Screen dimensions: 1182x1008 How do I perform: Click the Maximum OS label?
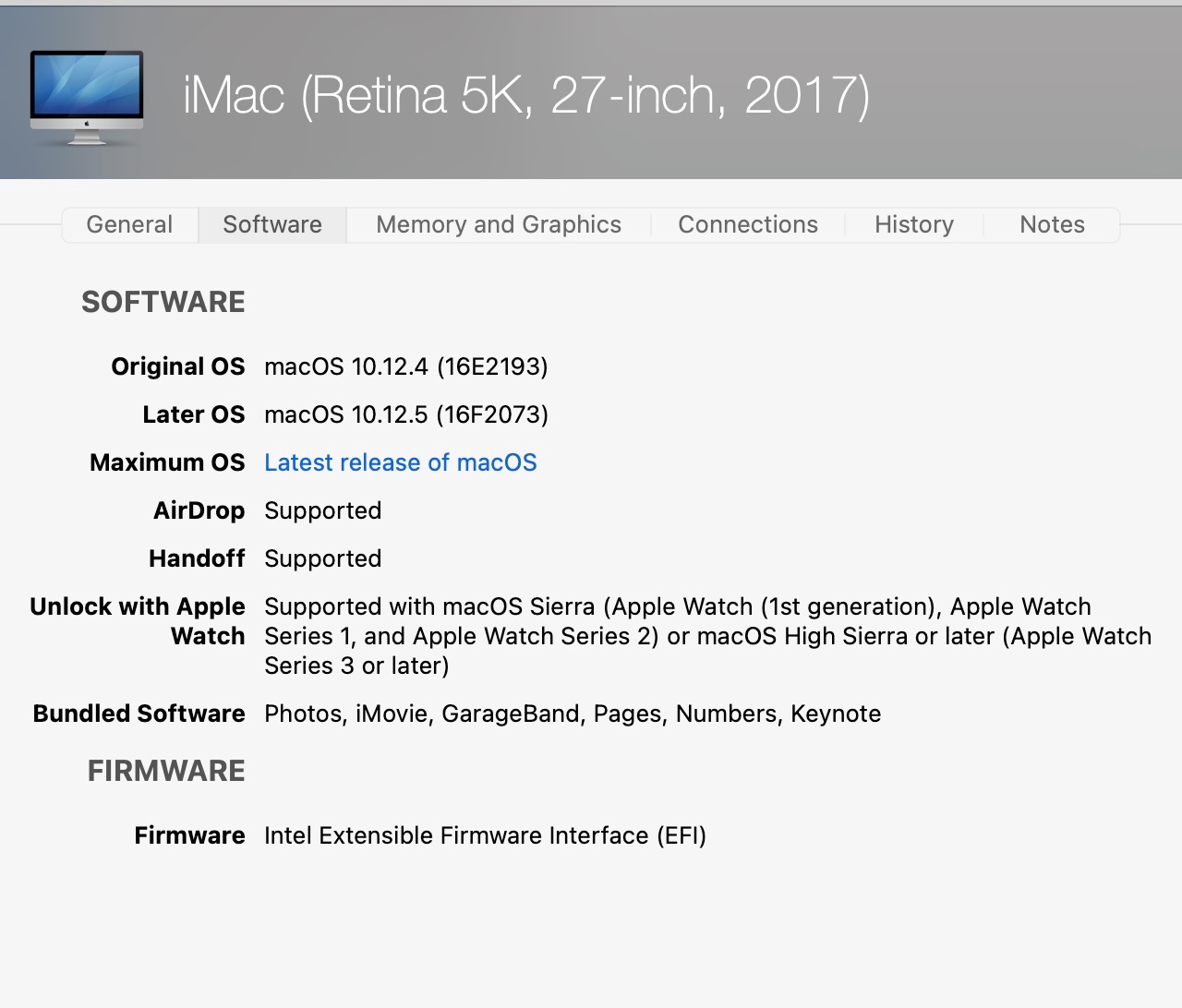[x=167, y=462]
